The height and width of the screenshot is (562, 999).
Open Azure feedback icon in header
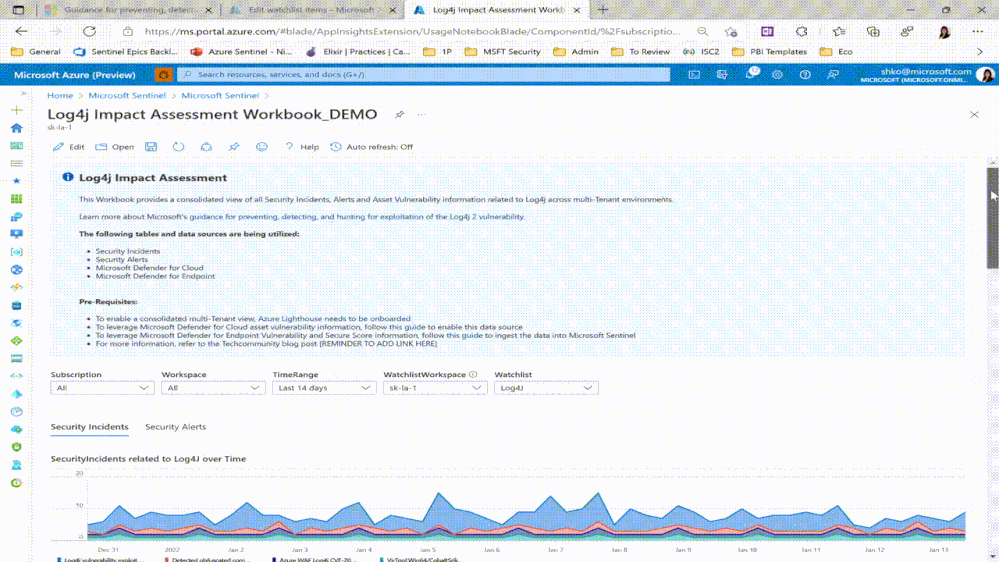tap(833, 75)
